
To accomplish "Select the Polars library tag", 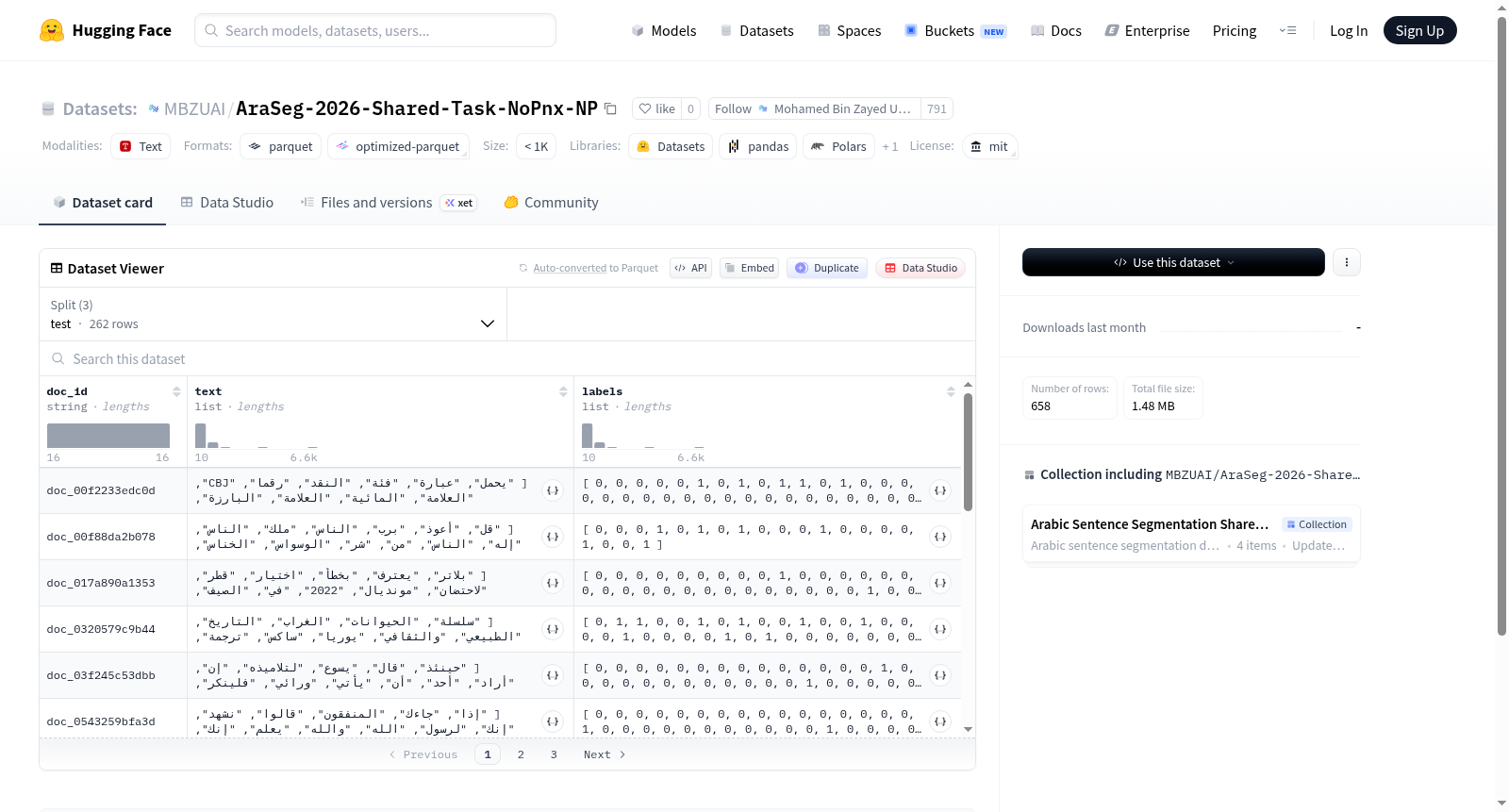I will [838, 146].
